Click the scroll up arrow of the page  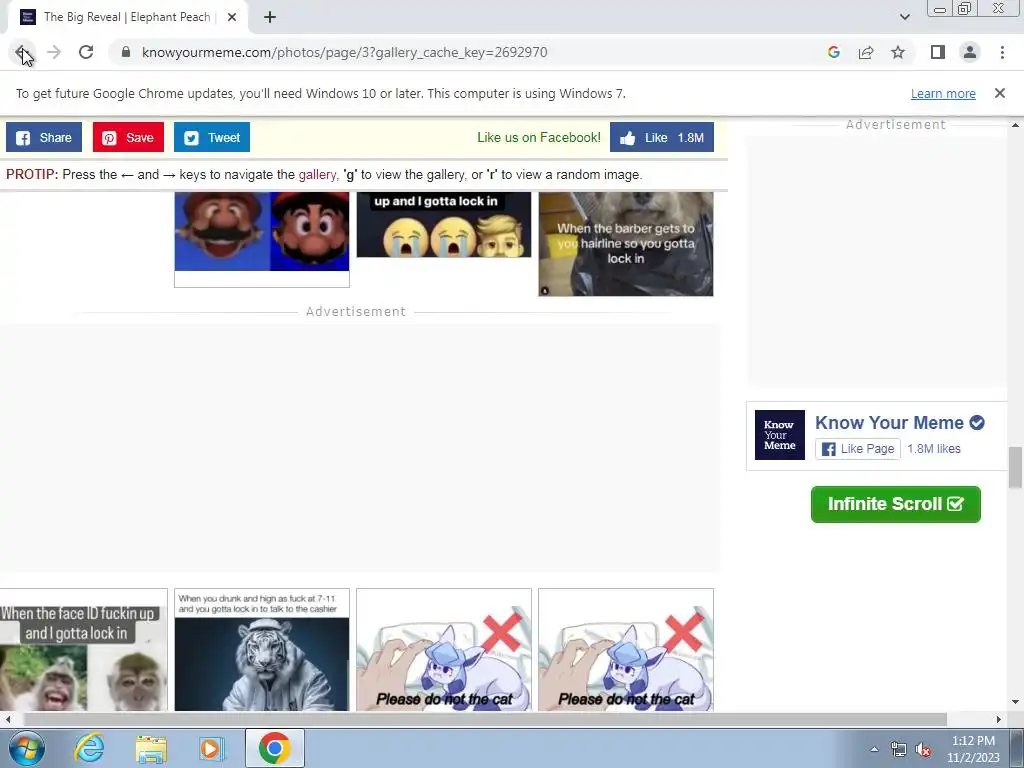(x=1015, y=125)
